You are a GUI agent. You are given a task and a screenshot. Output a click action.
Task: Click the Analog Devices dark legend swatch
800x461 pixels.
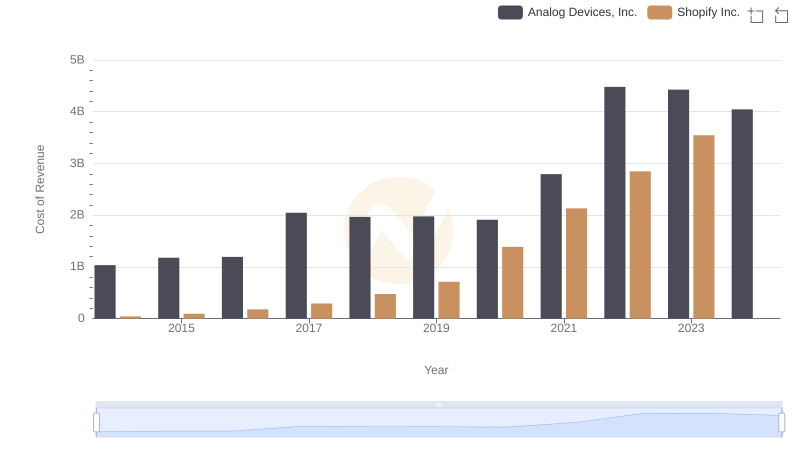[x=510, y=12]
